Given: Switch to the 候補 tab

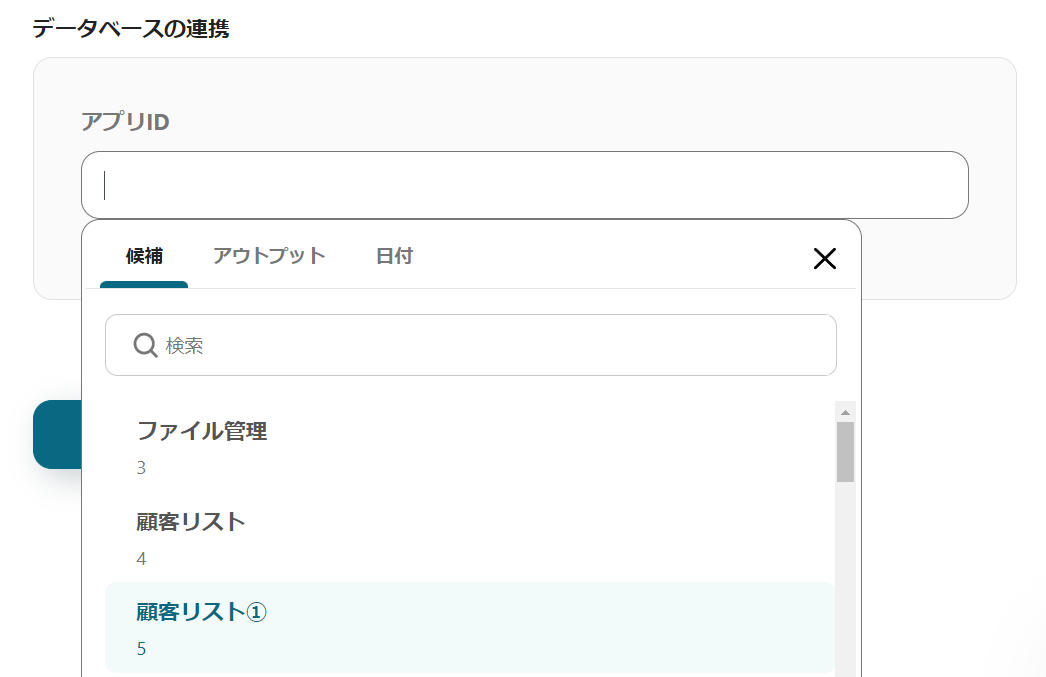Looking at the screenshot, I should pos(144,256).
